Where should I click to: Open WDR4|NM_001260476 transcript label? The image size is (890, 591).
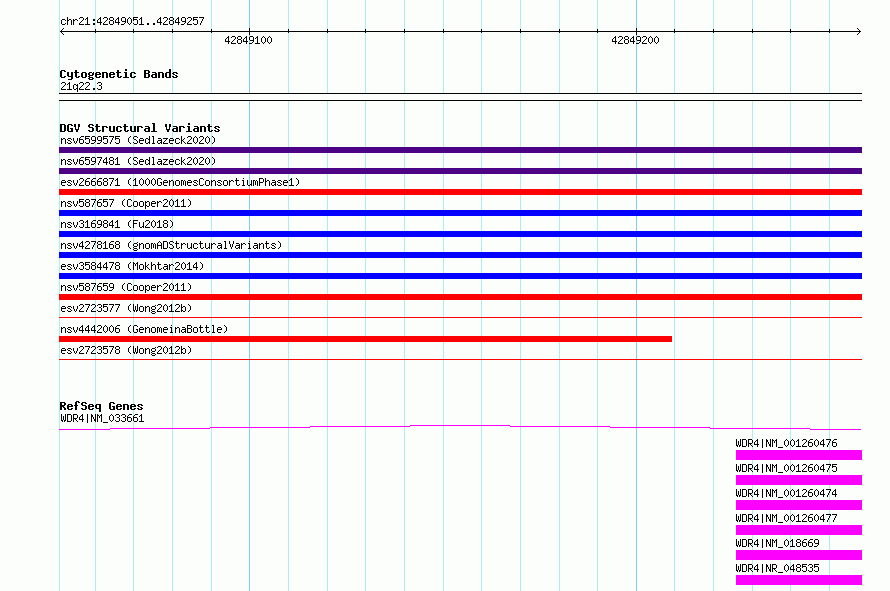786,443
